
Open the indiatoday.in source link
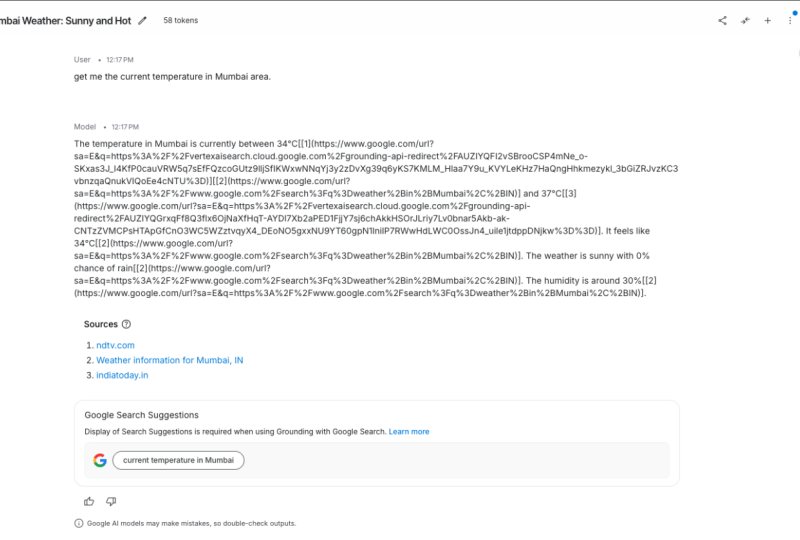tap(122, 375)
